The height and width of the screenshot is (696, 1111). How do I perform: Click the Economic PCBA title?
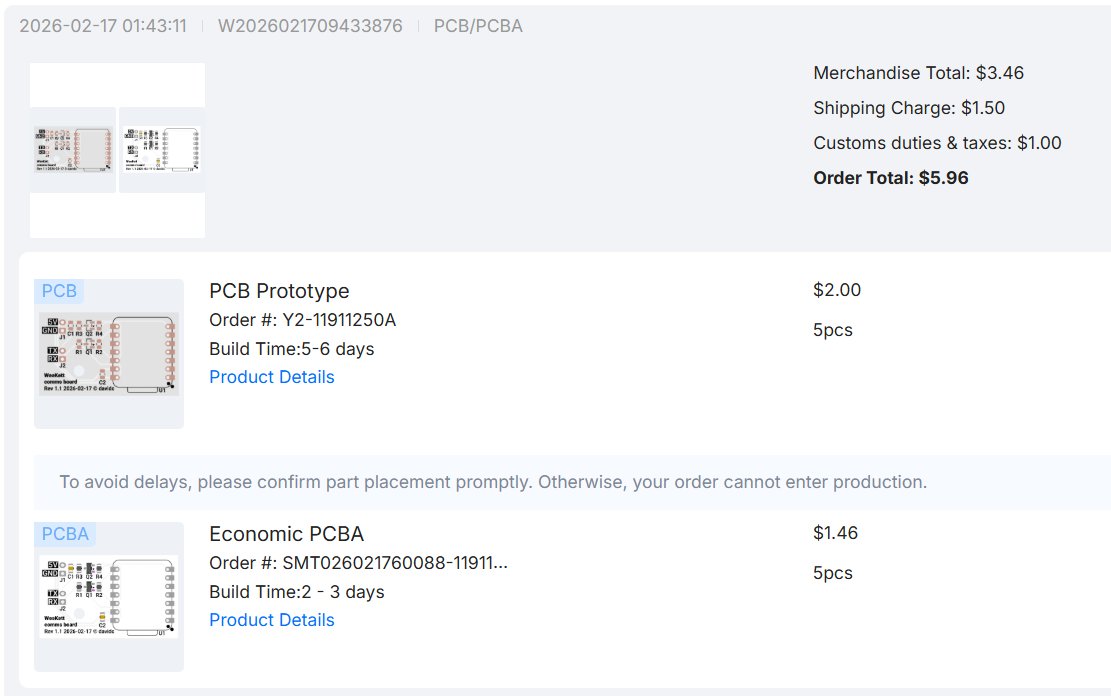pos(286,534)
